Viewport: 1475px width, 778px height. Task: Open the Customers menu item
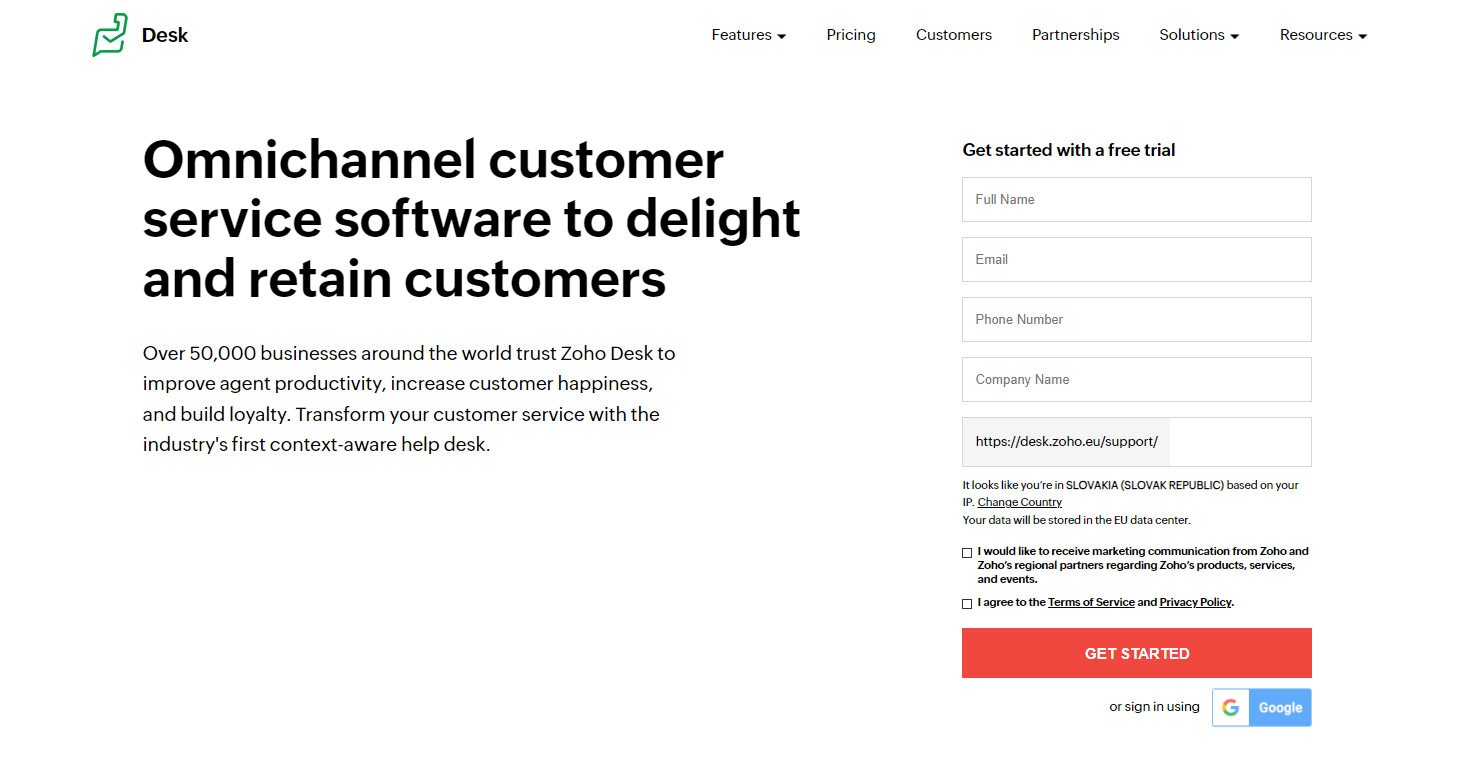point(954,35)
